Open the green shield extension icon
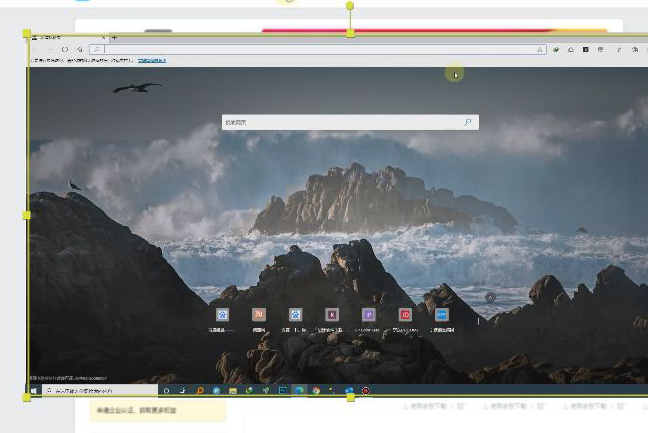Screen dimensions: 649x433 coord(556,49)
